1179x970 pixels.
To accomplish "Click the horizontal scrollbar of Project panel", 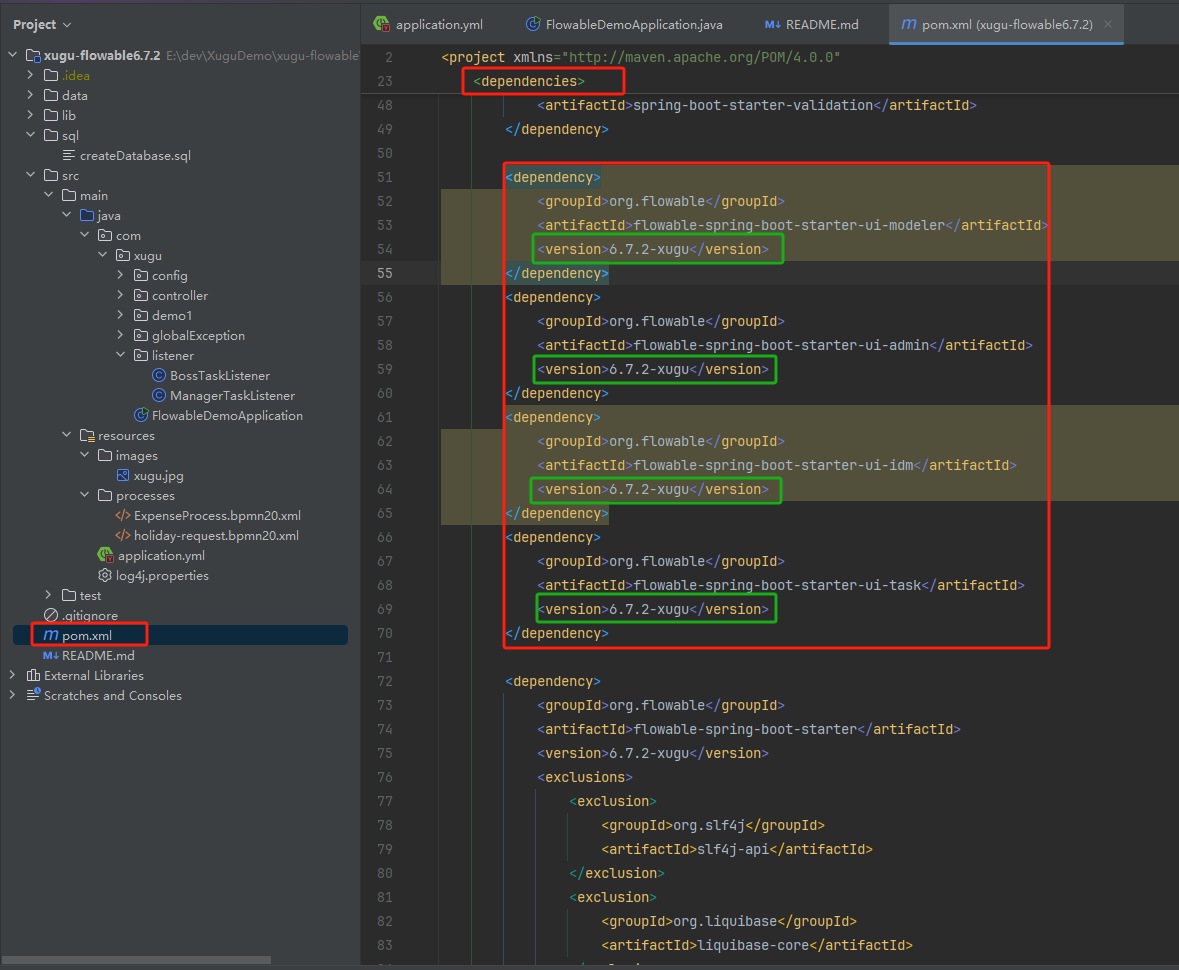I will (x=137, y=960).
